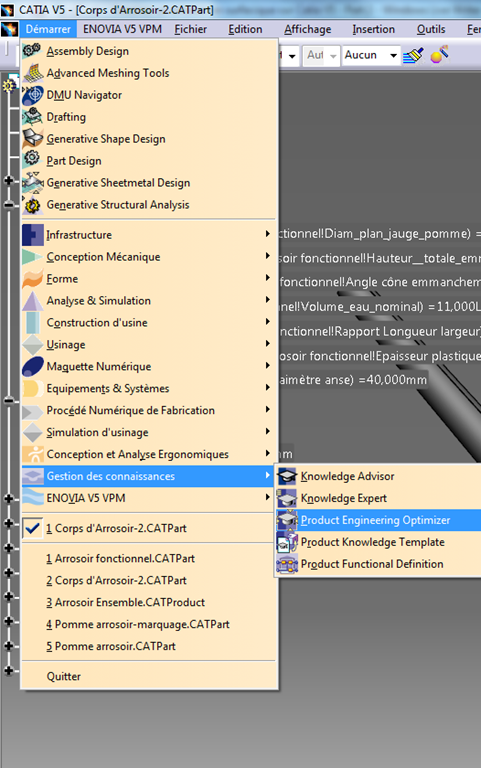Choose Gestion des connaissances entry

(149, 476)
